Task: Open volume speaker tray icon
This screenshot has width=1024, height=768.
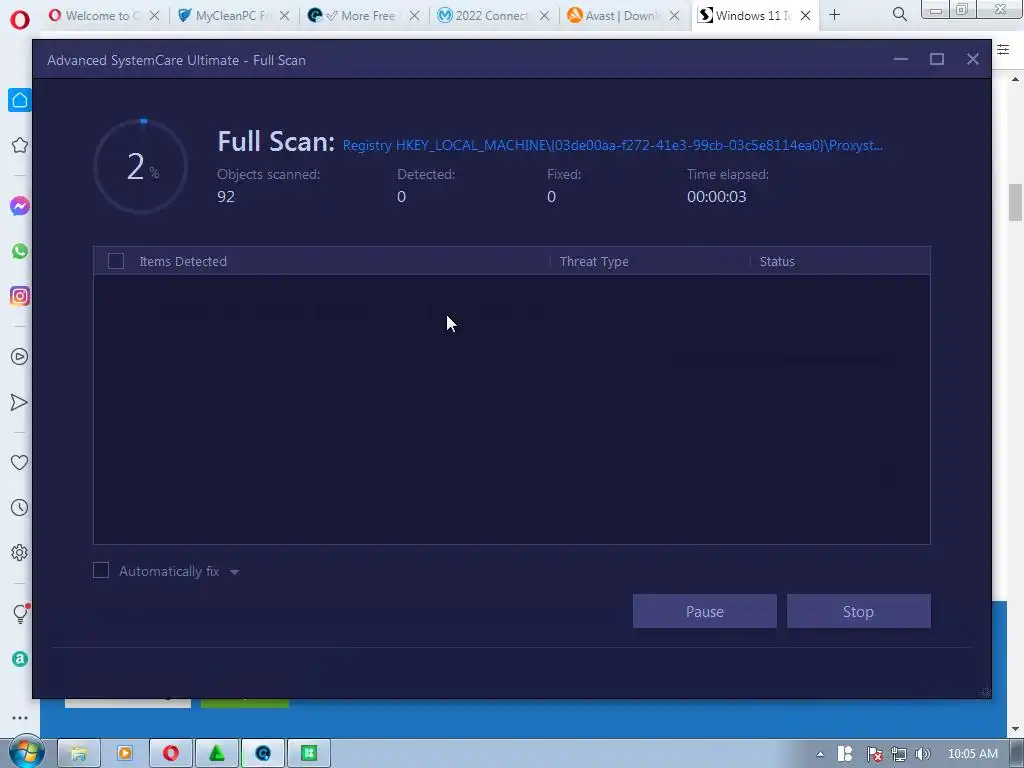Action: tap(923, 754)
